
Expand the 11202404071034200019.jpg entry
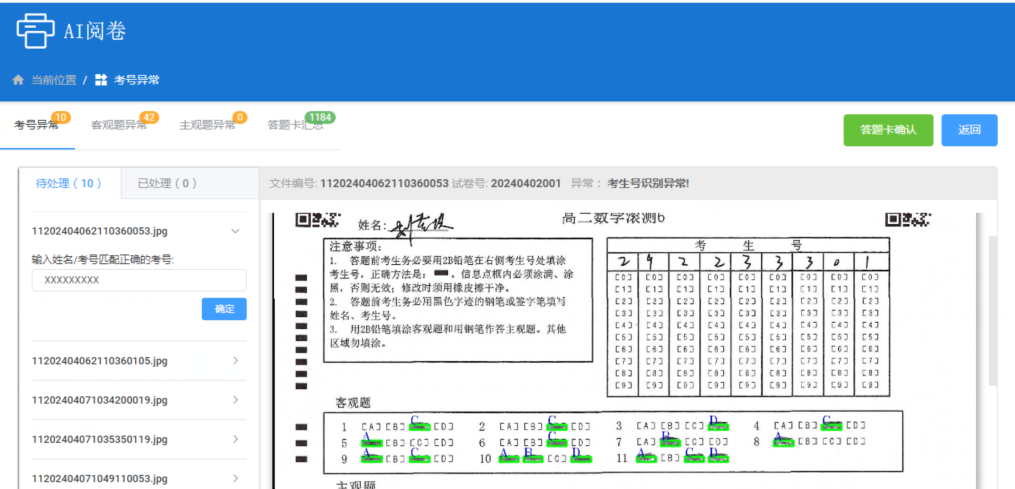pyautogui.click(x=235, y=400)
